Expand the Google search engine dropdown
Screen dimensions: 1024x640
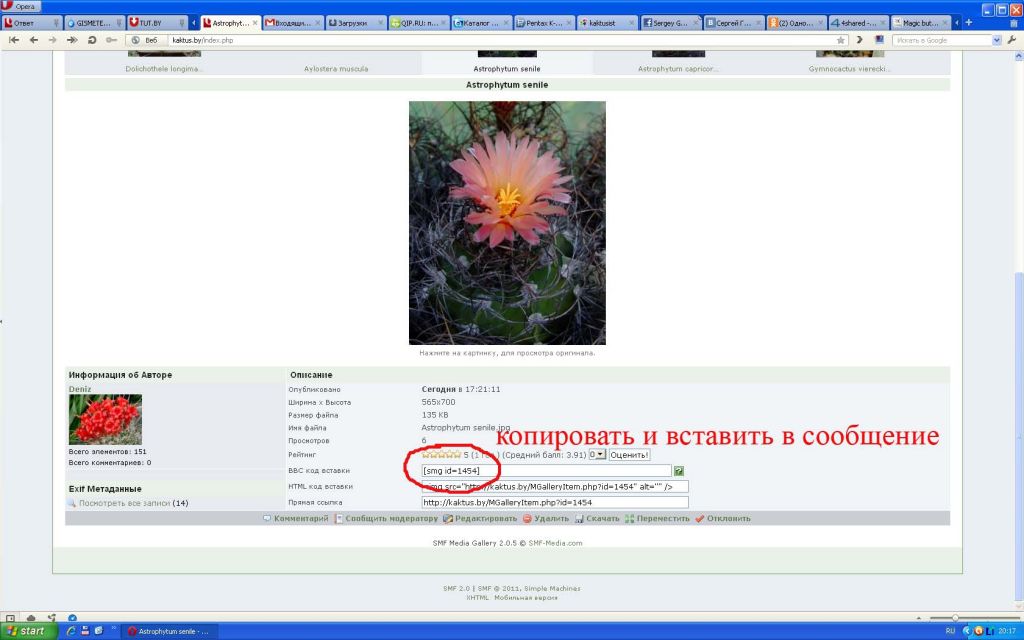tap(996, 40)
